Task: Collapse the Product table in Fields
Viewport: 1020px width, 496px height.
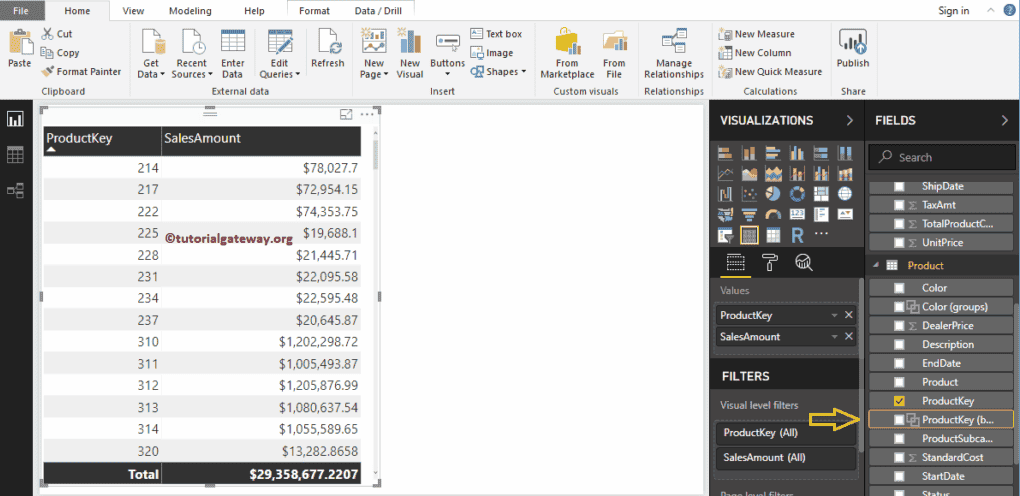Action: pos(875,266)
